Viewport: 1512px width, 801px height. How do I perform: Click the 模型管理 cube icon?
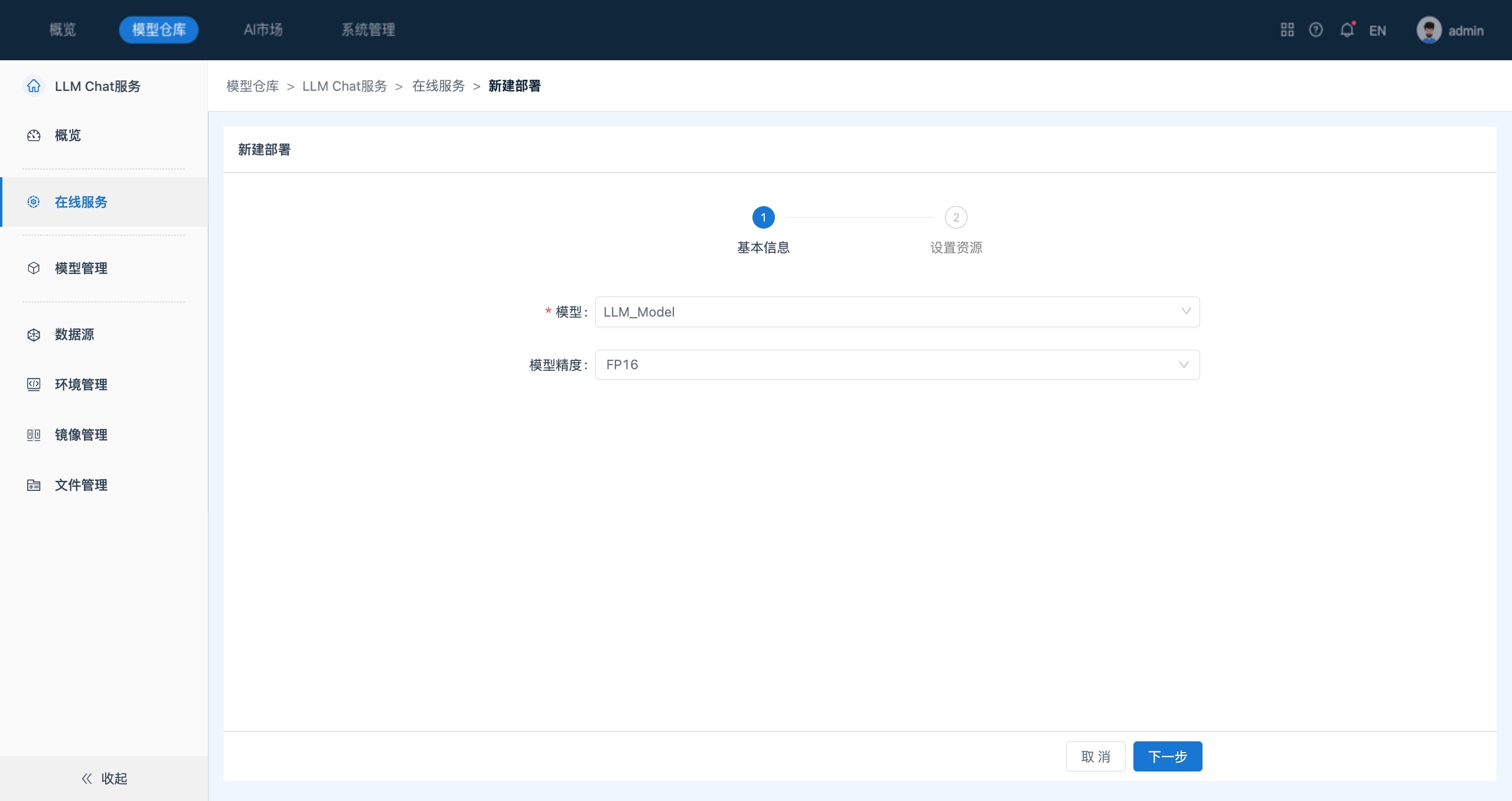pos(34,268)
